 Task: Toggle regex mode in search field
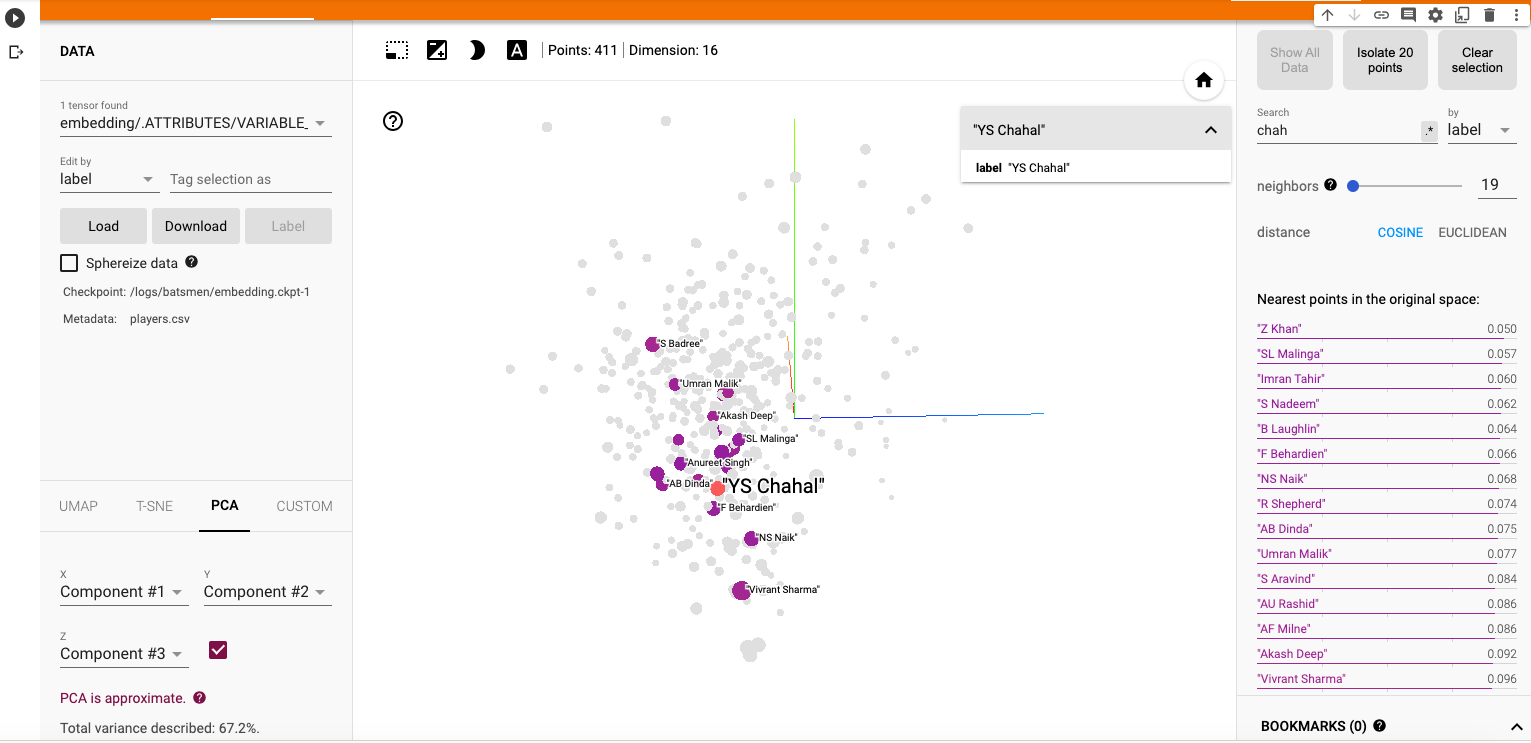(x=1429, y=131)
